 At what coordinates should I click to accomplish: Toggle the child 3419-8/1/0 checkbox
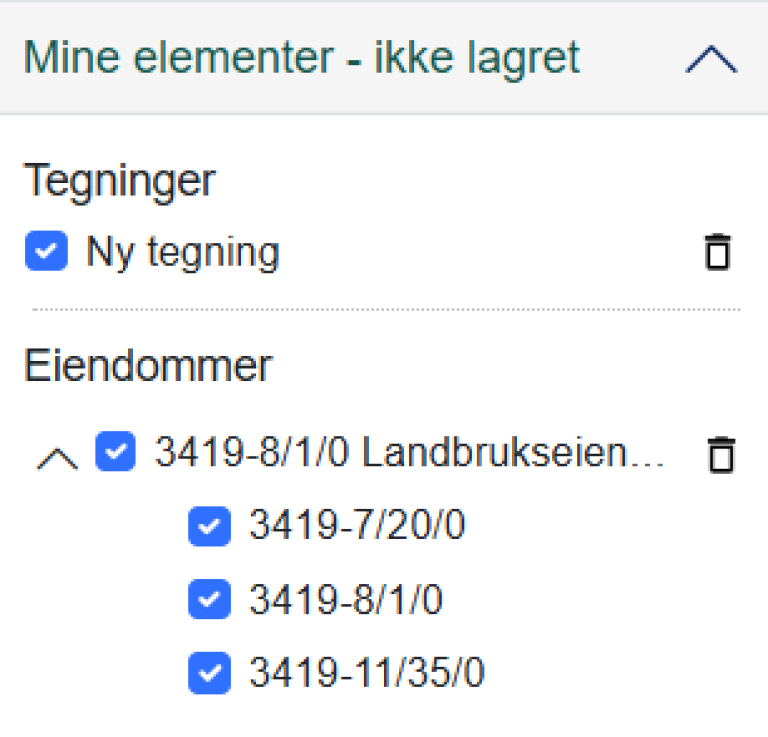pos(209,600)
